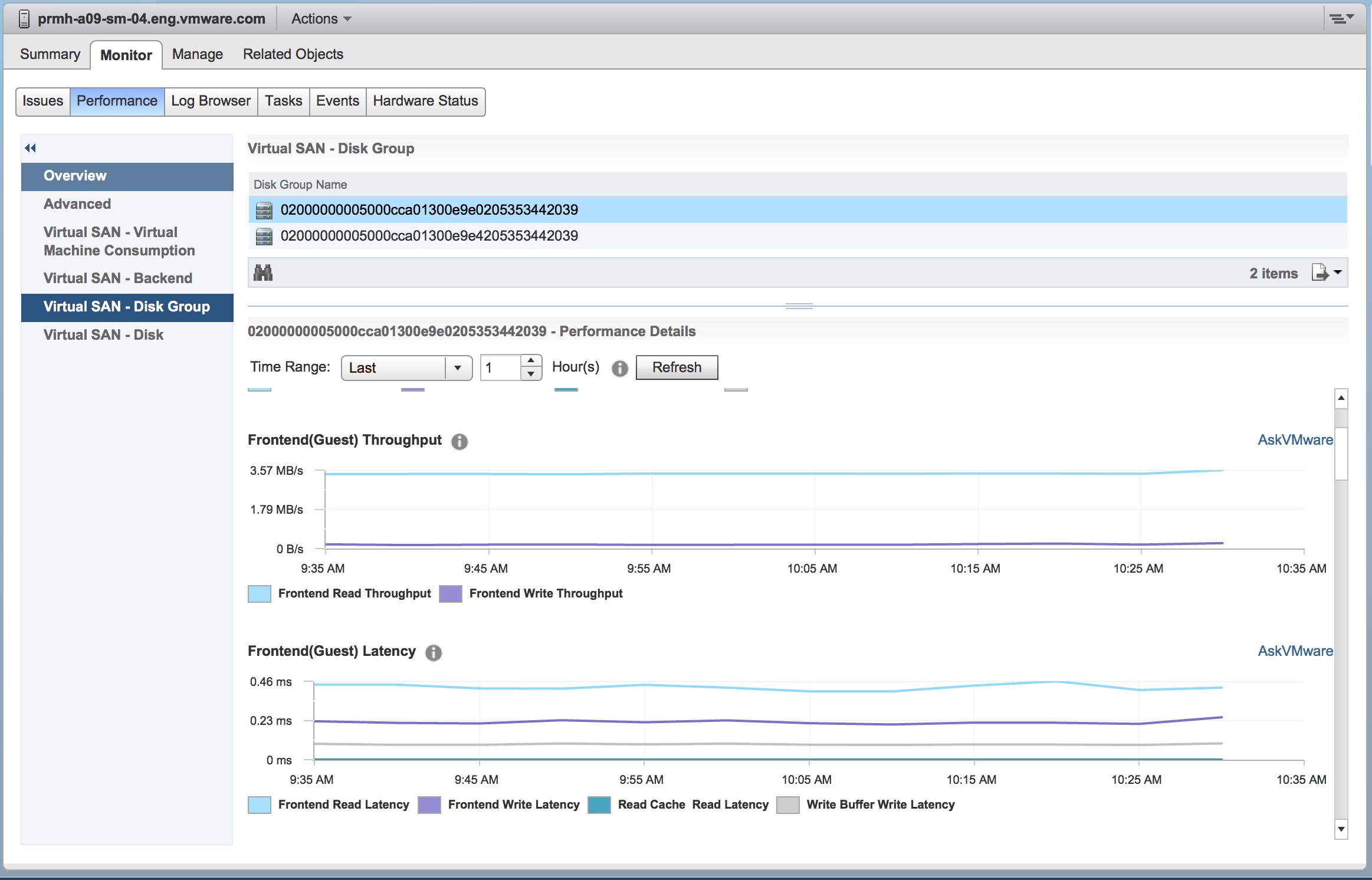
Task: Switch to the Manage tab
Action: pyautogui.click(x=197, y=54)
